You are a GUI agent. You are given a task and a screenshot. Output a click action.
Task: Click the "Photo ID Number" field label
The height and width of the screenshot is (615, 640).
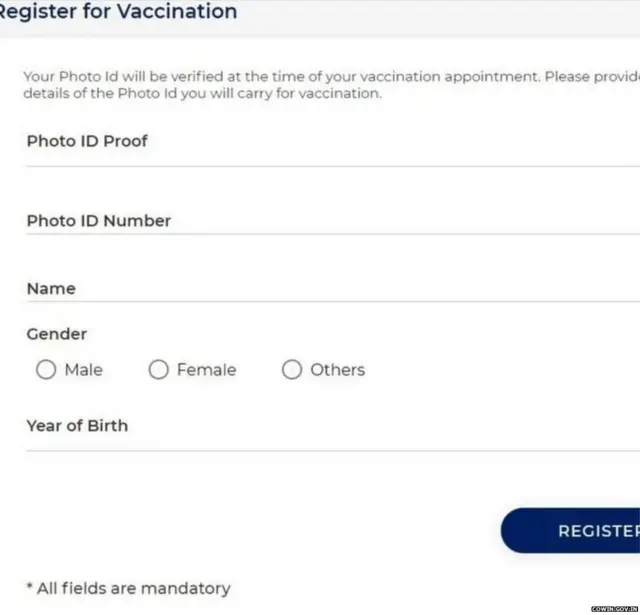[99, 221]
